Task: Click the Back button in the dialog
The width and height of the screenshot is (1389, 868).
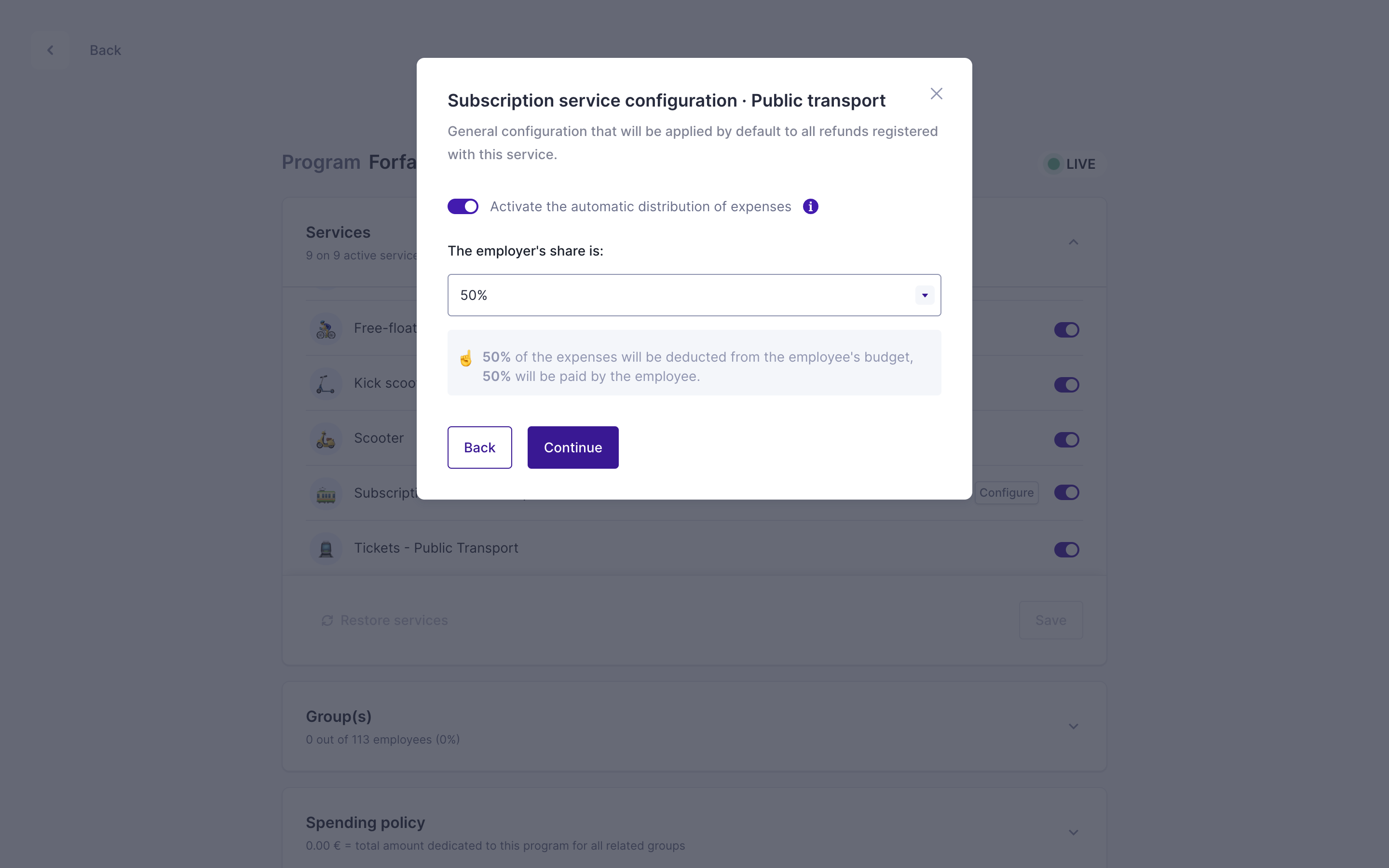Action: 479,447
